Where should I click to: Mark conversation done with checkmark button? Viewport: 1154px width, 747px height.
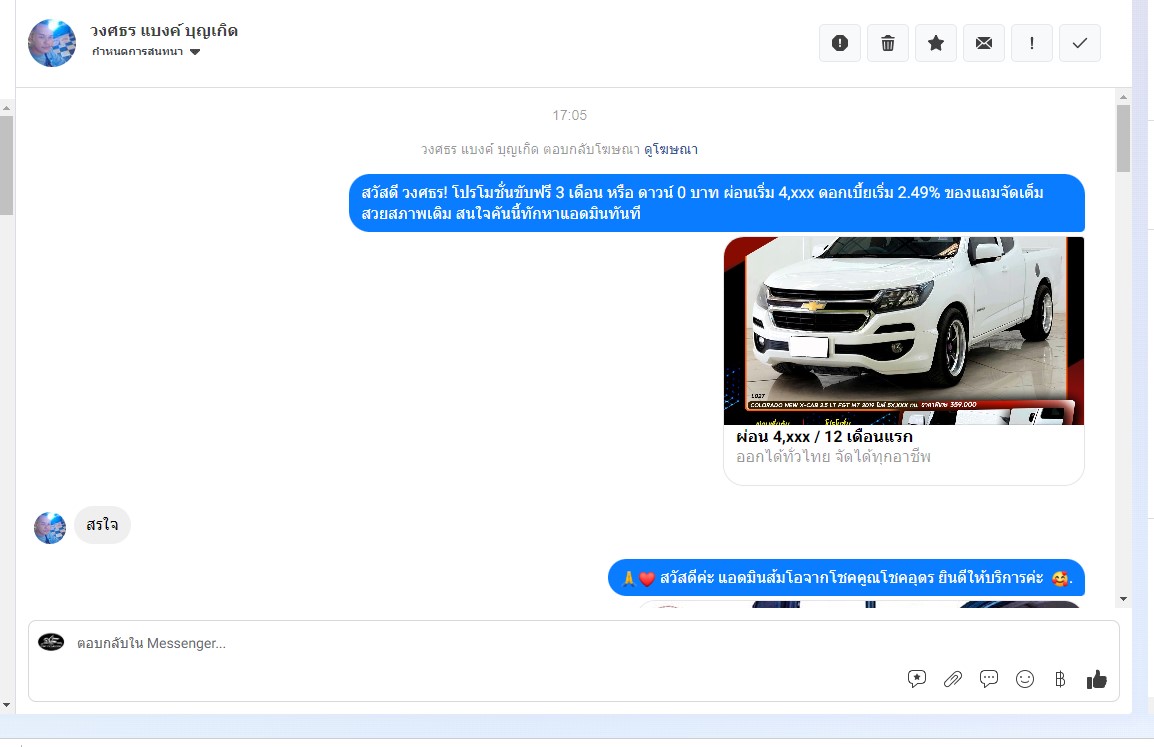1080,43
